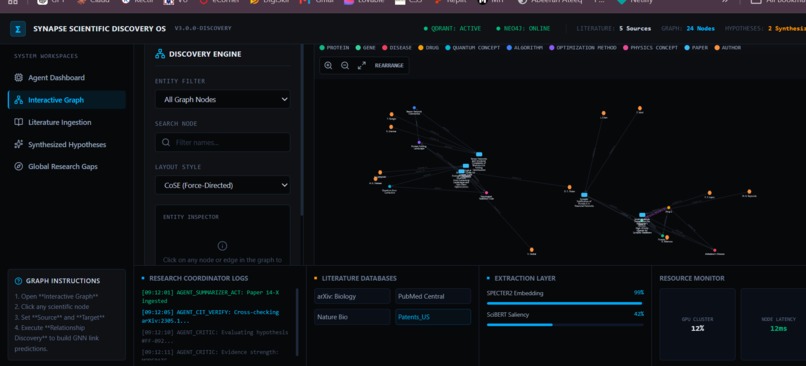Screen dimensions: 806x366
Task: Click the '24 Nodes' graph count
Action: tap(700, 29)
